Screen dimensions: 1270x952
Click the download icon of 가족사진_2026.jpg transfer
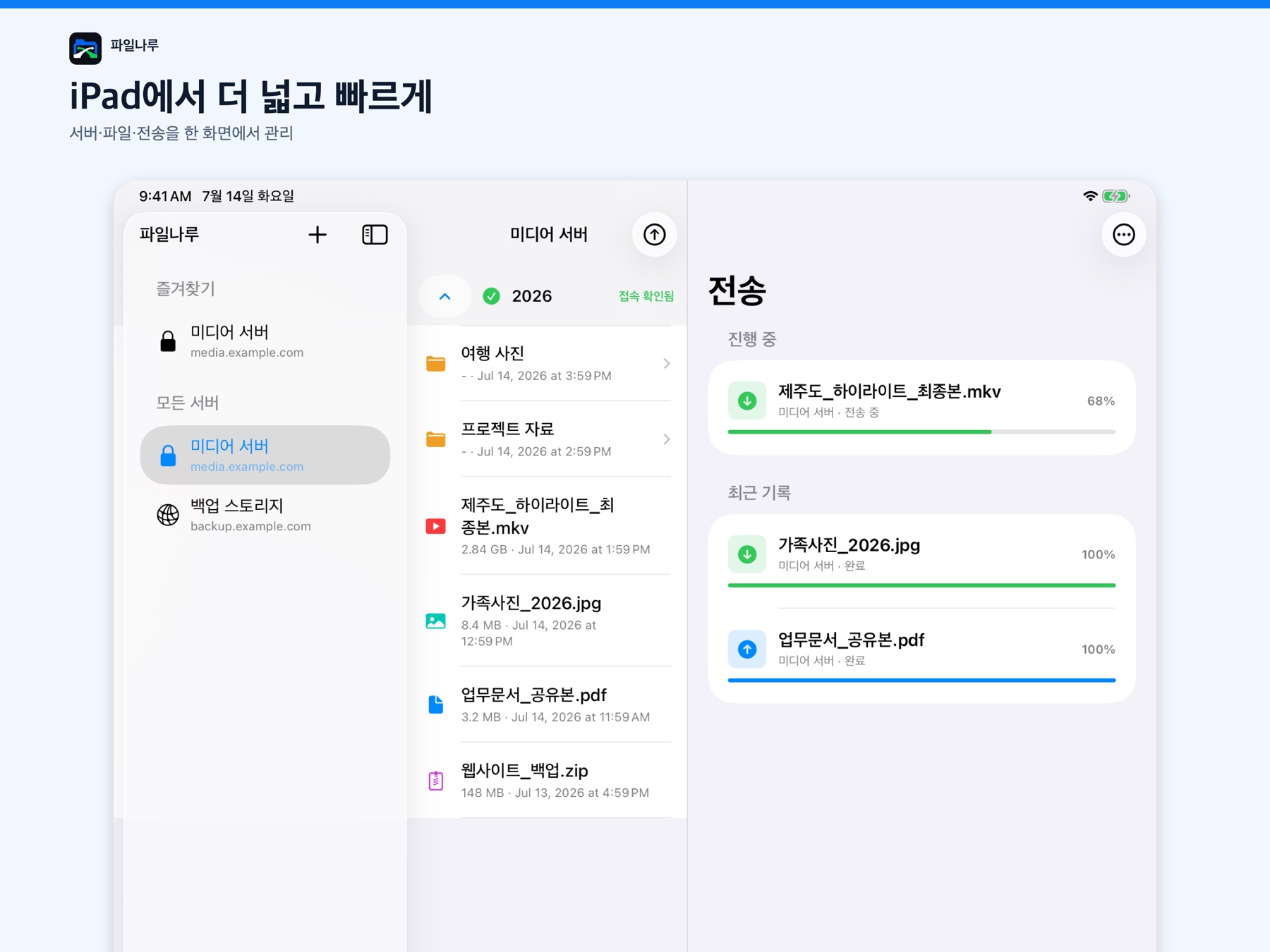[747, 554]
